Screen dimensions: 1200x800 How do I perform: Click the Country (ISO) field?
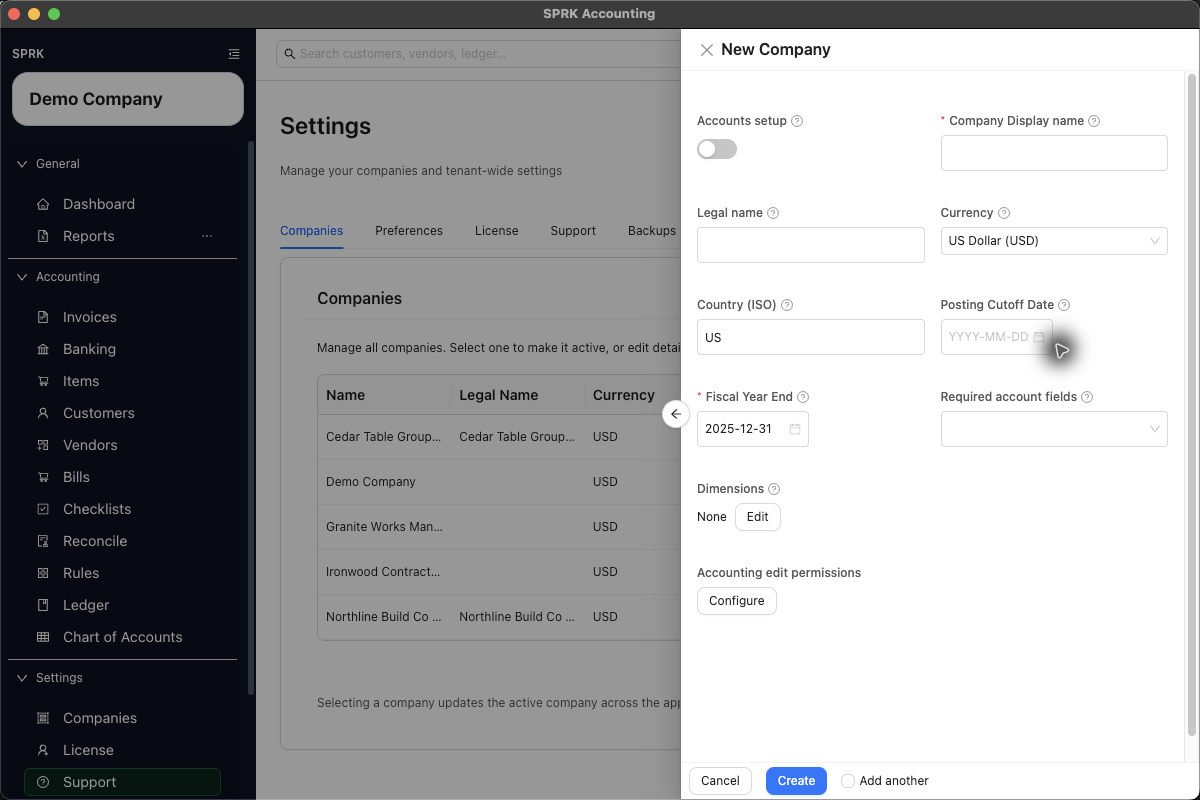pos(811,337)
